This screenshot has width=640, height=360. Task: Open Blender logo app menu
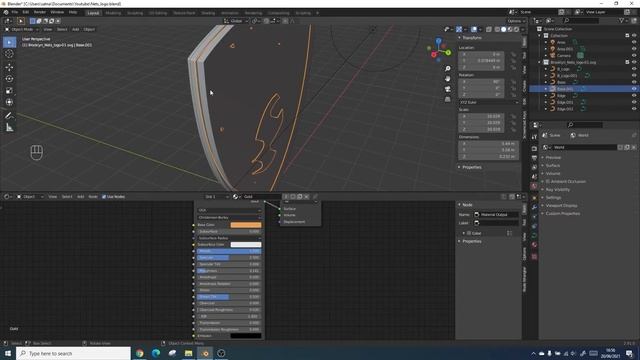point(6,13)
